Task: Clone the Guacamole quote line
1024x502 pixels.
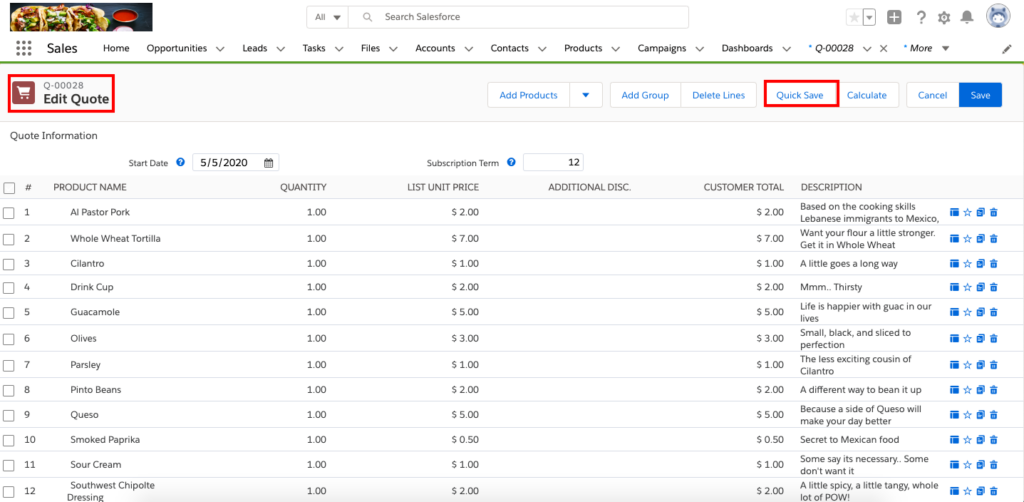Action: pyautogui.click(x=980, y=312)
